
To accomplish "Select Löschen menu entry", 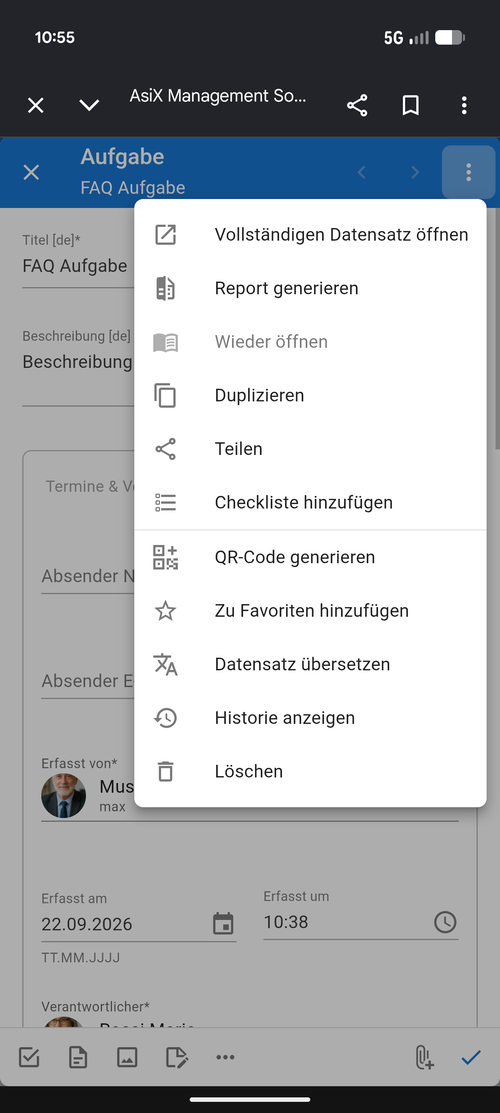I will (x=310, y=772).
